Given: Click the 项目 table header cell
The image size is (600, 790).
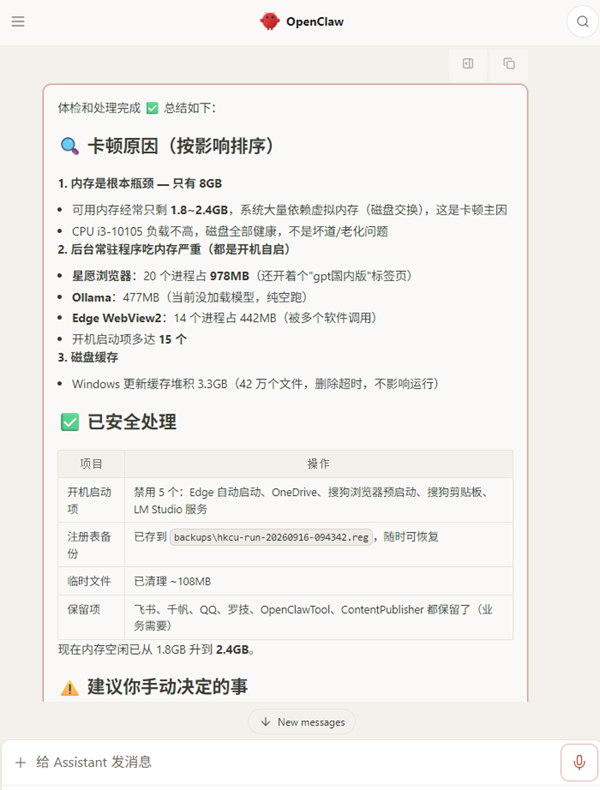Looking at the screenshot, I should point(91,464).
